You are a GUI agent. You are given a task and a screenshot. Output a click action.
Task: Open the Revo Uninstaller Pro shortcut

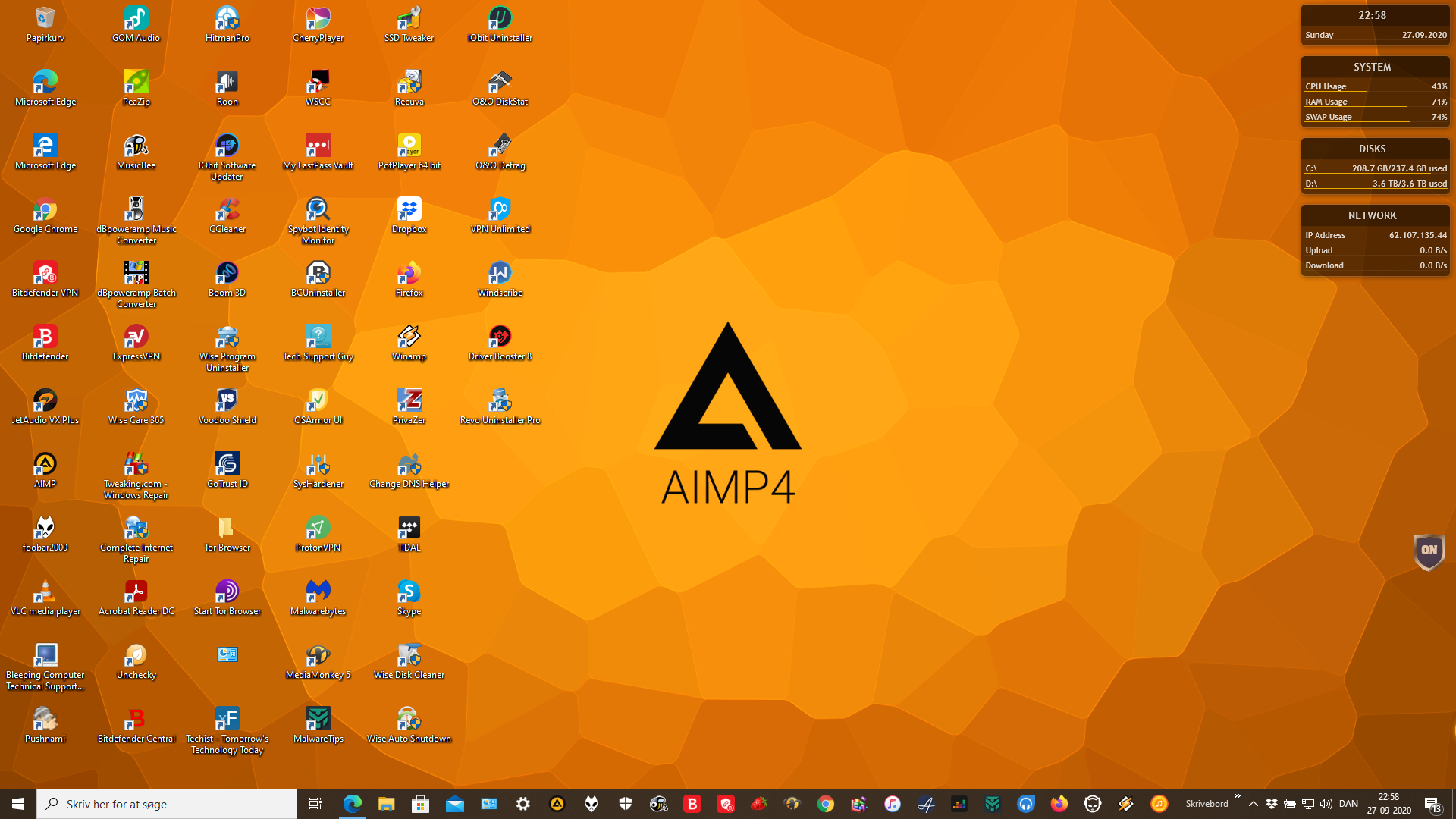pos(500,400)
